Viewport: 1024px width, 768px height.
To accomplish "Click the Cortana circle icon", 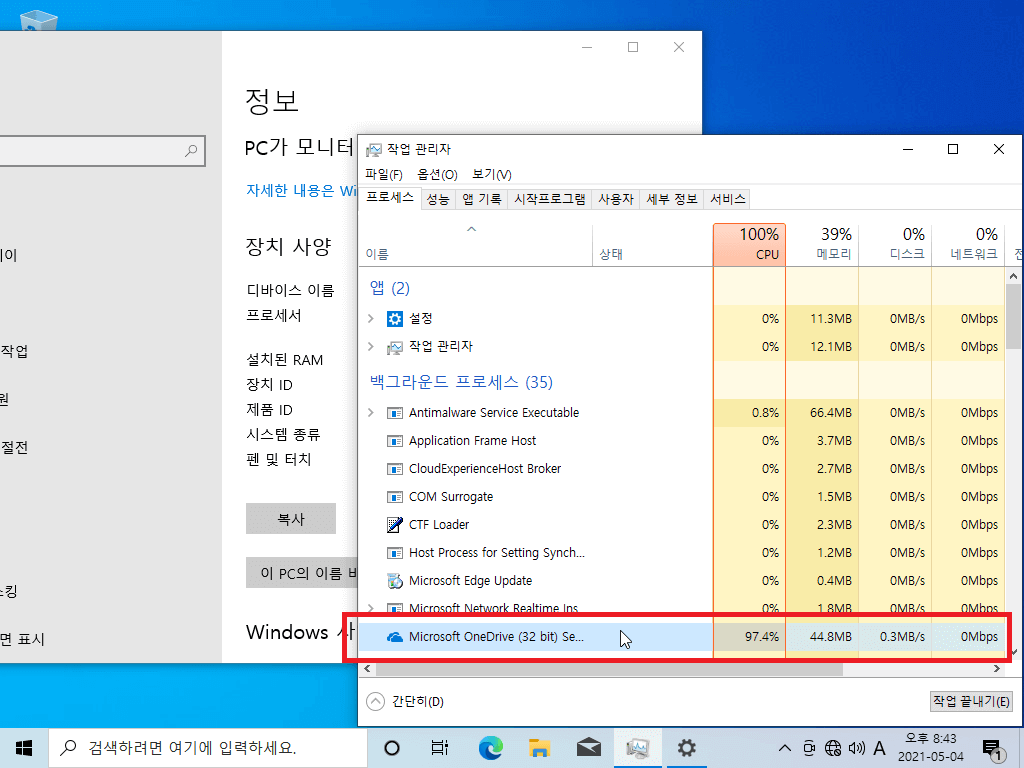I will pyautogui.click(x=392, y=748).
